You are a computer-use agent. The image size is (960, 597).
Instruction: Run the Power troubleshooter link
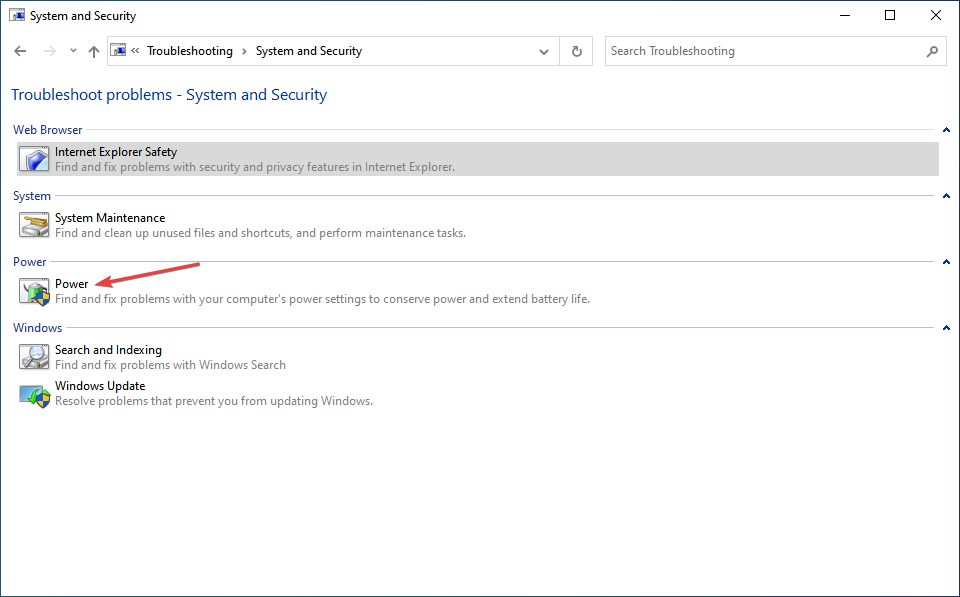72,283
